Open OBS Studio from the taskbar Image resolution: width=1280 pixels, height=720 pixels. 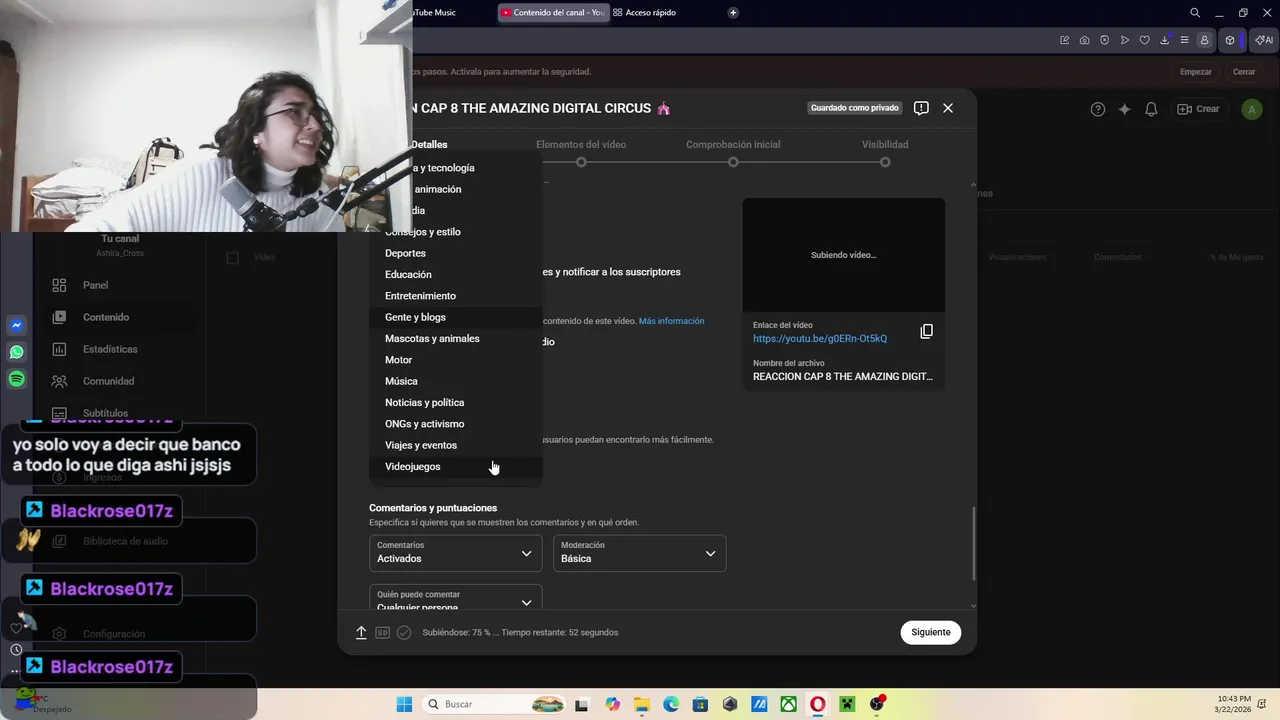[877, 704]
